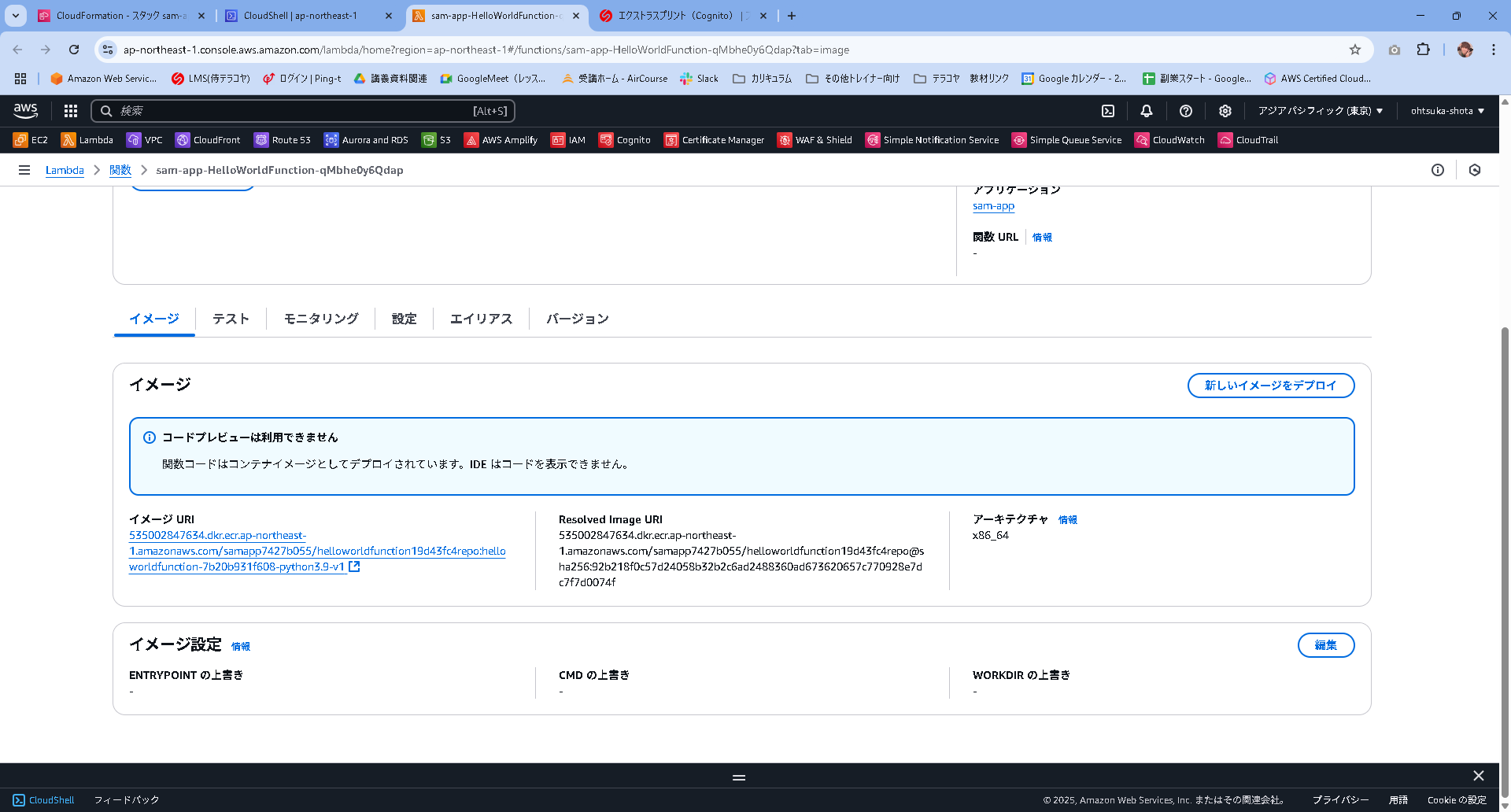This screenshot has height=812, width=1511.
Task: Open Simple Queue Service shortcut
Action: point(1067,140)
